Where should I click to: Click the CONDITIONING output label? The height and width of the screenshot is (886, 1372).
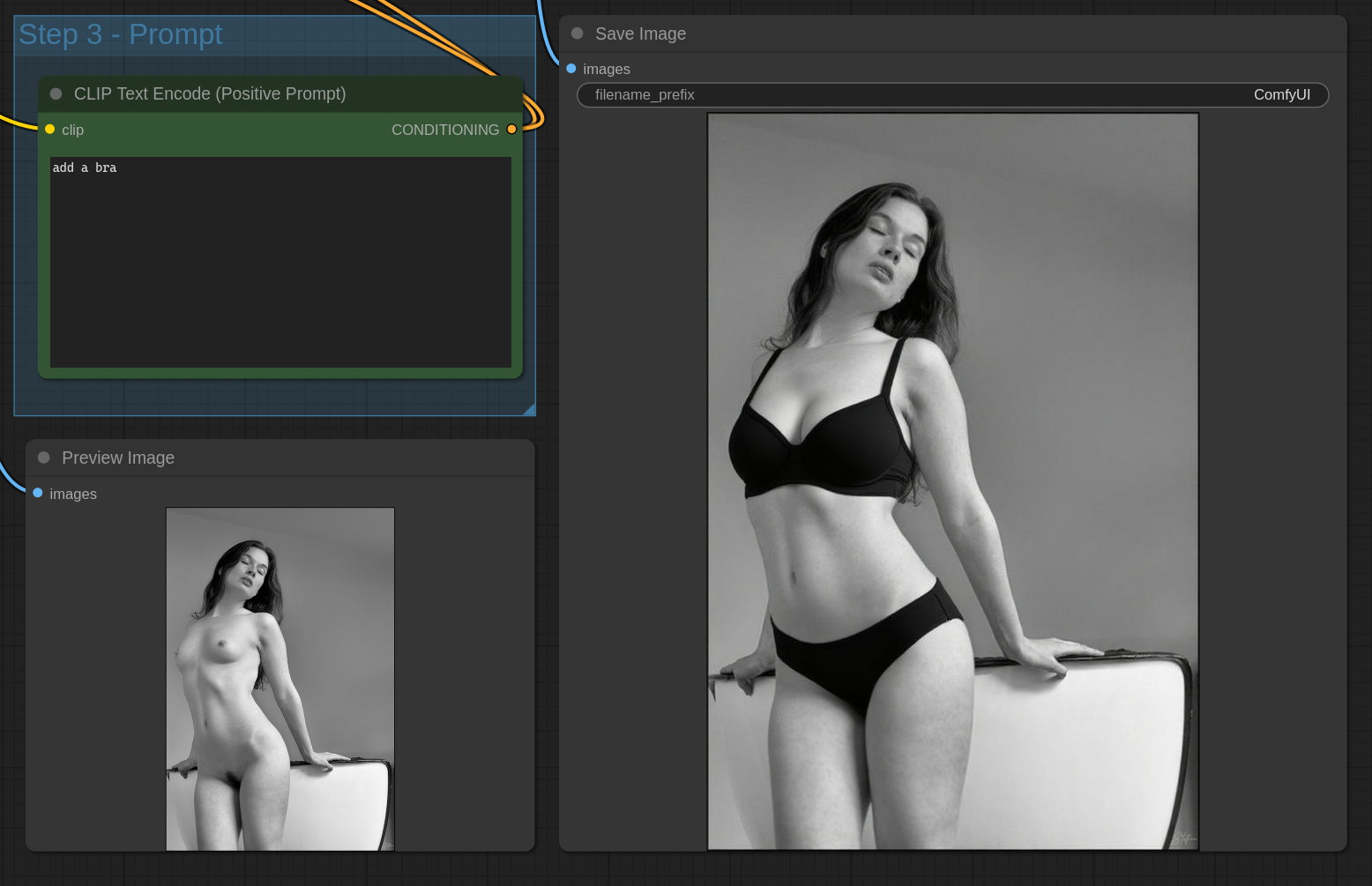pyautogui.click(x=445, y=130)
